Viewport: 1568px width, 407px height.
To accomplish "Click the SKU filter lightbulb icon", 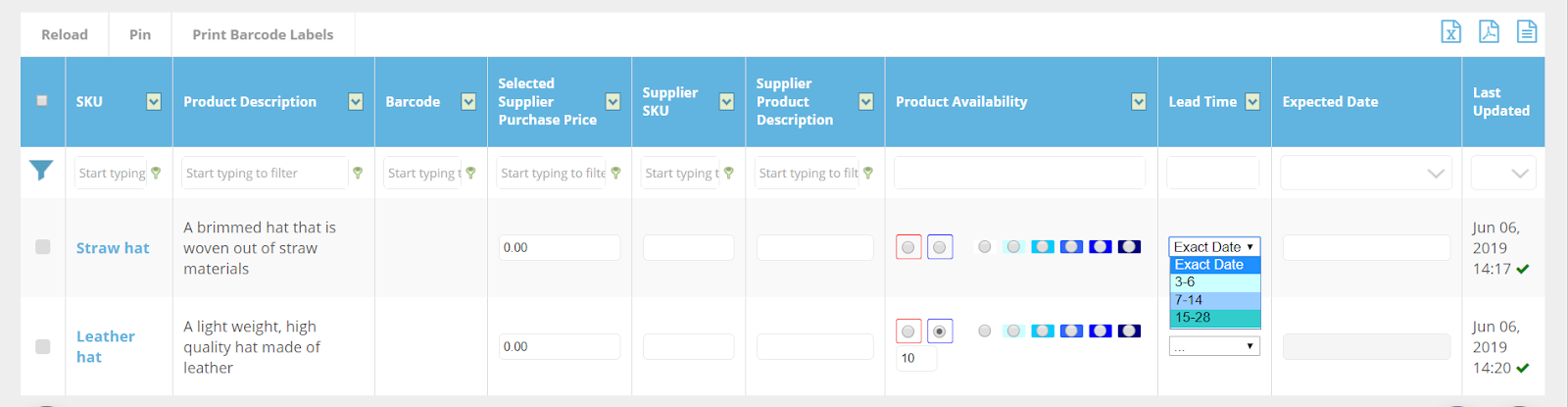I will pos(157,174).
